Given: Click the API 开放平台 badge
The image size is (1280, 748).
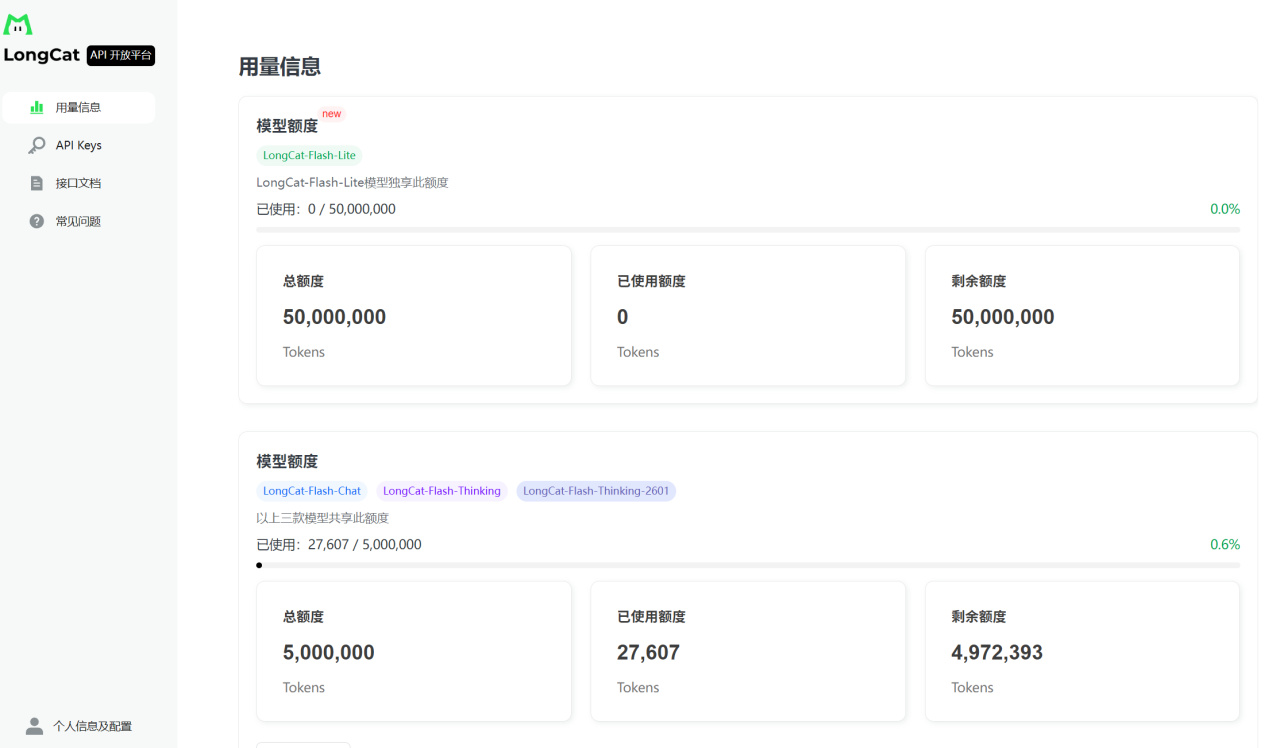Looking at the screenshot, I should tap(121, 56).
